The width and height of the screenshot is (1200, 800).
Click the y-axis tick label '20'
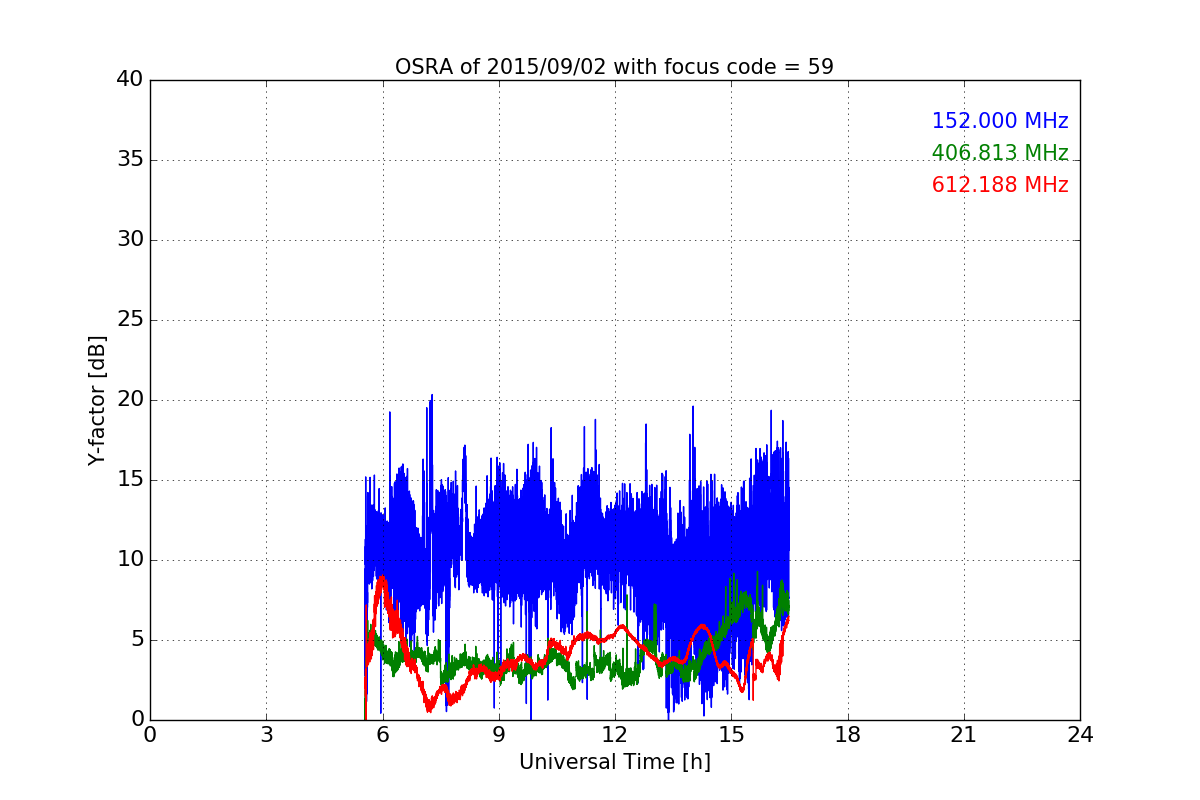click(130, 400)
